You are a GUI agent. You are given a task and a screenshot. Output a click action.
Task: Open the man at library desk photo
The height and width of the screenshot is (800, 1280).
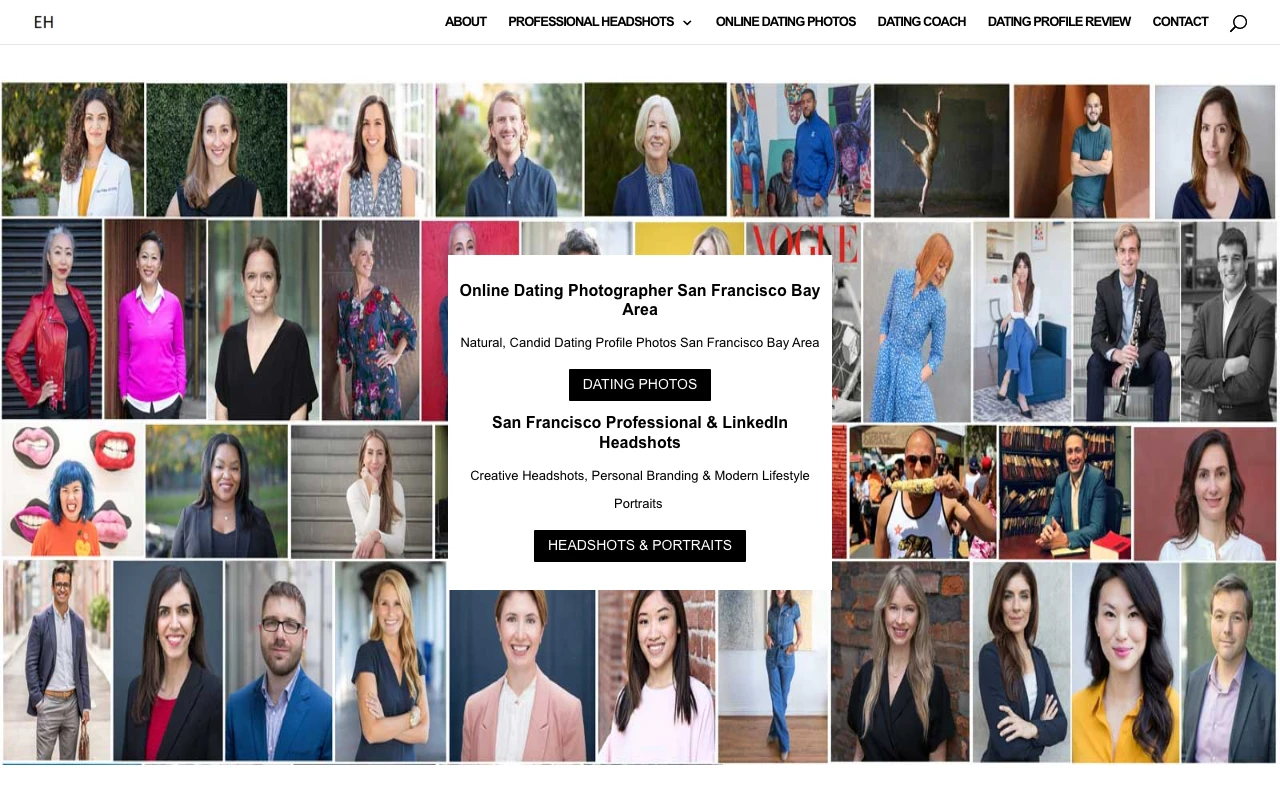[x=1065, y=492]
